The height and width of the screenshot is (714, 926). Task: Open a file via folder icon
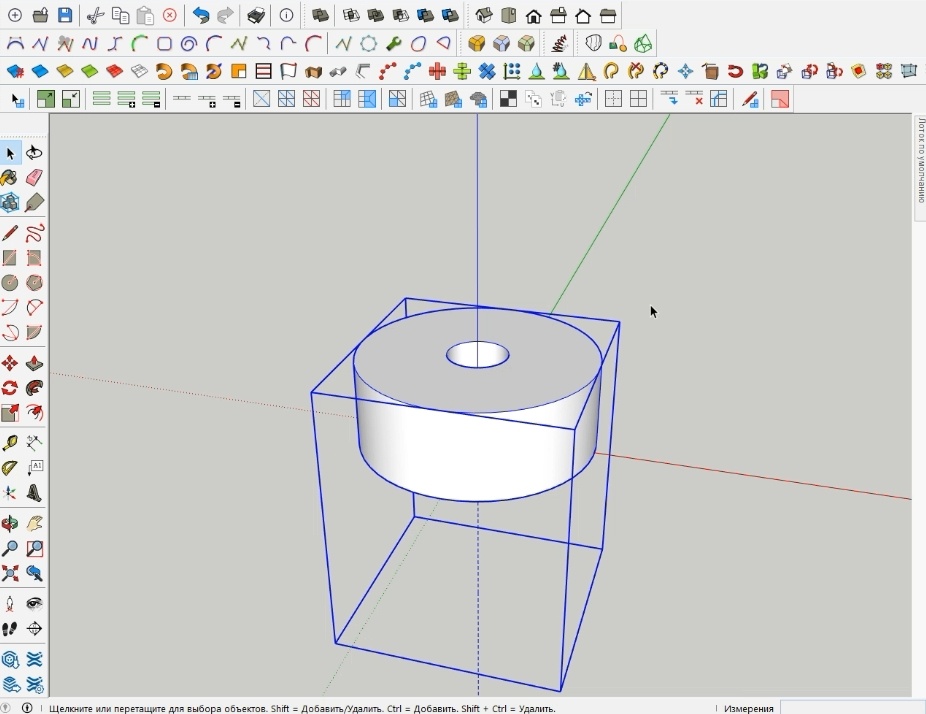tap(40, 15)
